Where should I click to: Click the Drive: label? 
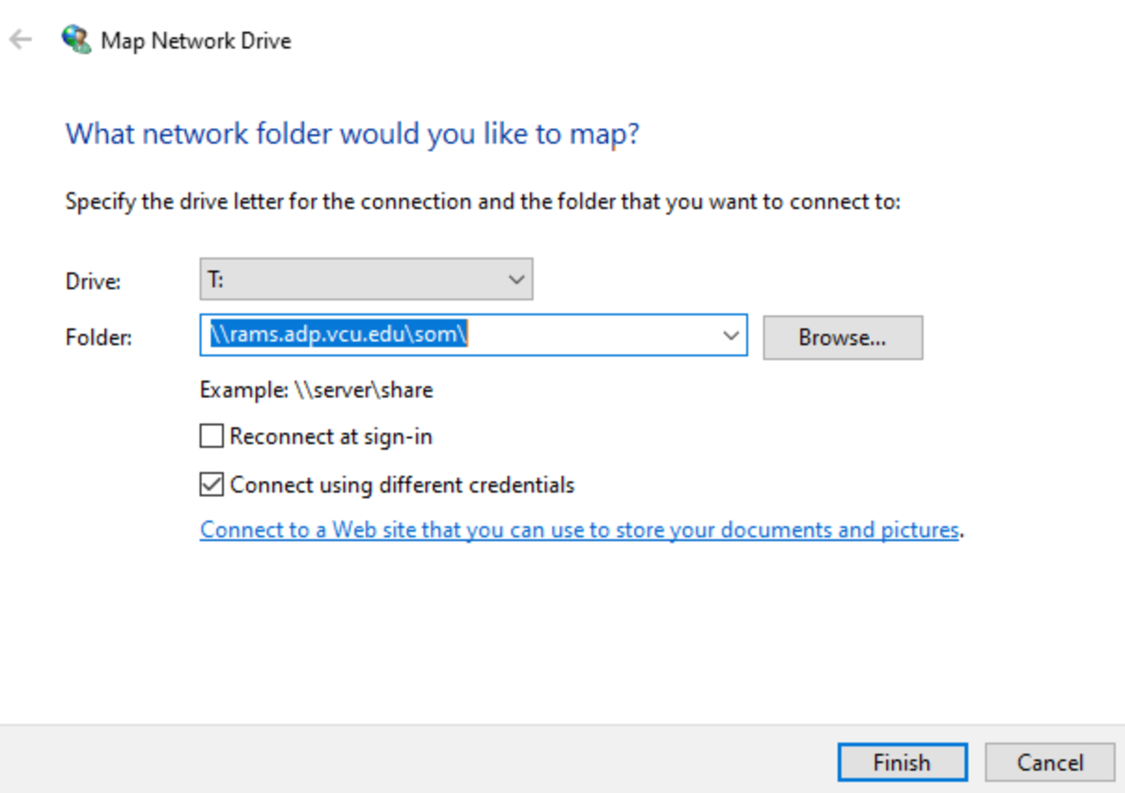tap(93, 282)
